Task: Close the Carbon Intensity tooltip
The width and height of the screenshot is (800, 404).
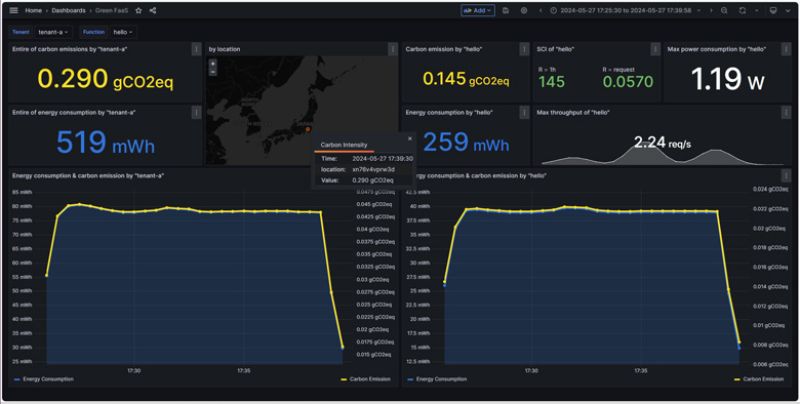Action: (x=409, y=138)
